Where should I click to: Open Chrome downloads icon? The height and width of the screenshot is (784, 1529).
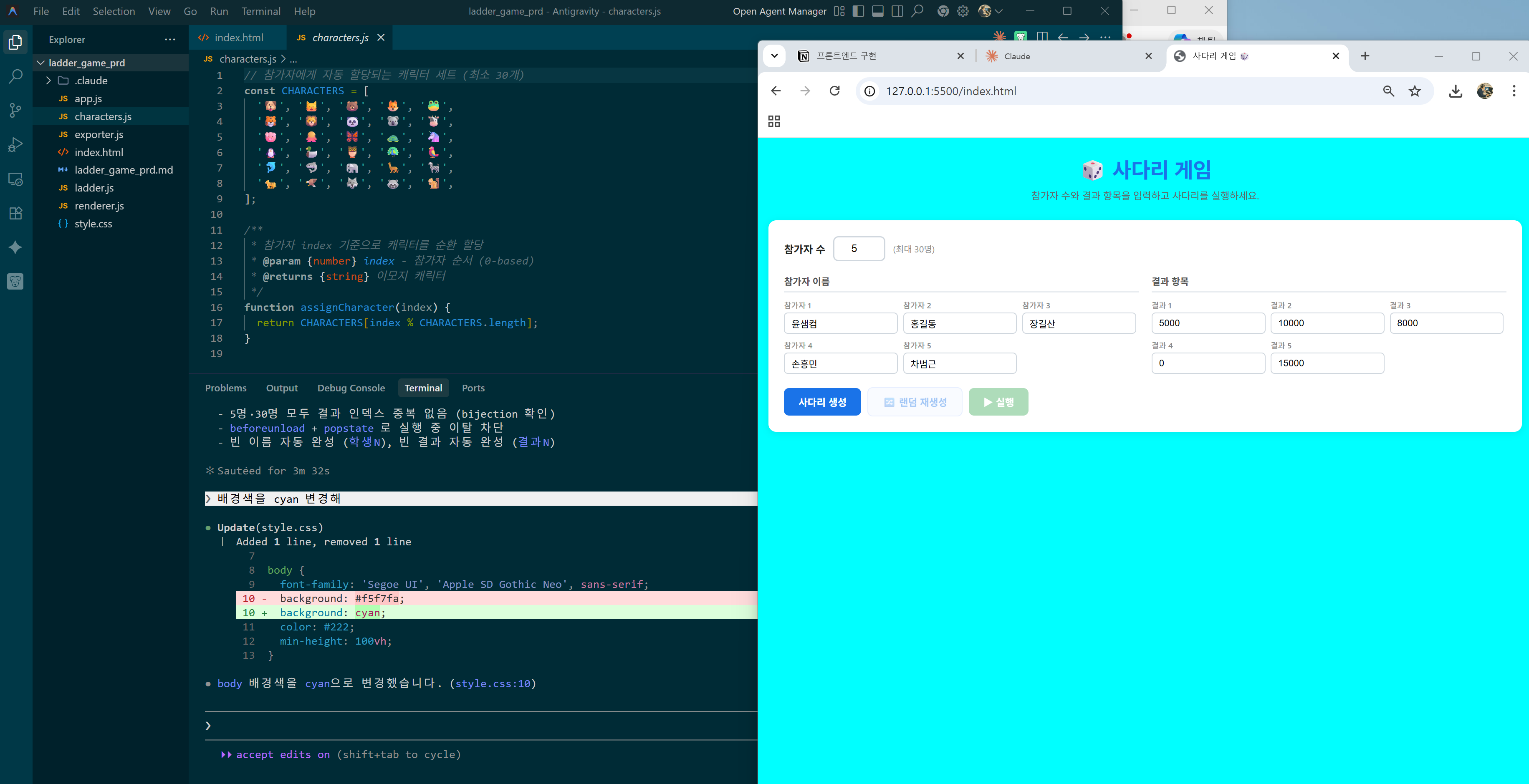click(1456, 91)
